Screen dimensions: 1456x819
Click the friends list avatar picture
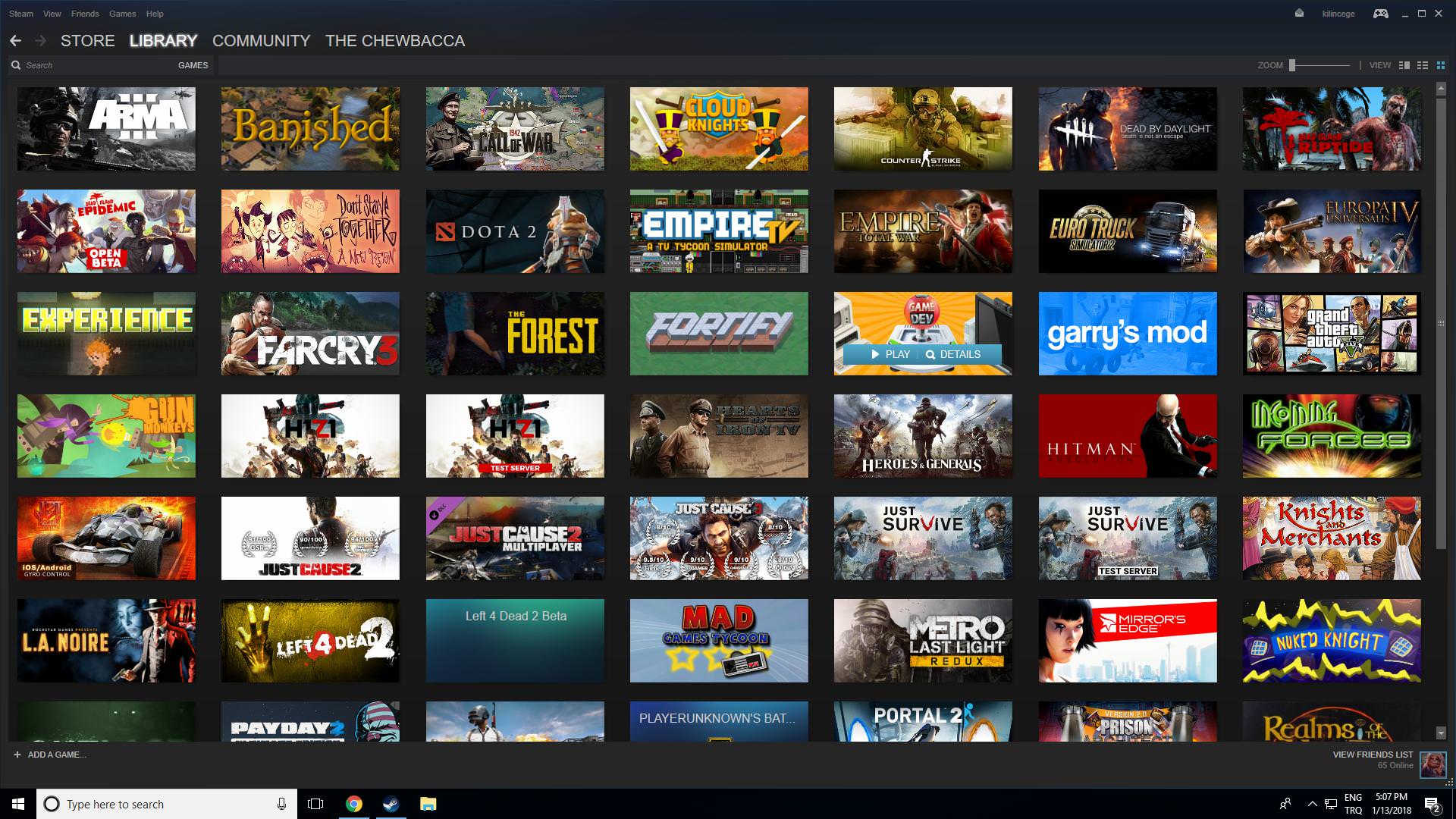(x=1432, y=764)
